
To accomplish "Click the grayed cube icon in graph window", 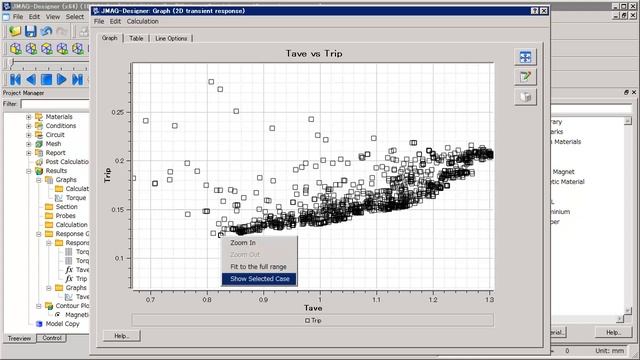I will point(525,97).
